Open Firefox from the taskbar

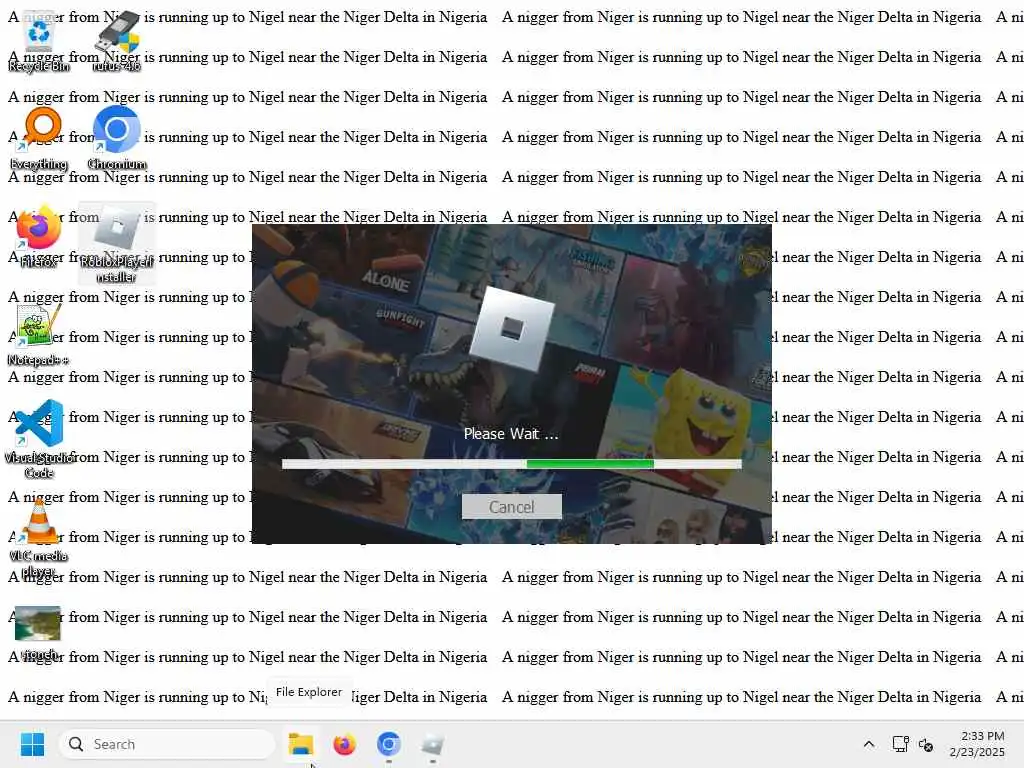pyautogui.click(x=344, y=744)
